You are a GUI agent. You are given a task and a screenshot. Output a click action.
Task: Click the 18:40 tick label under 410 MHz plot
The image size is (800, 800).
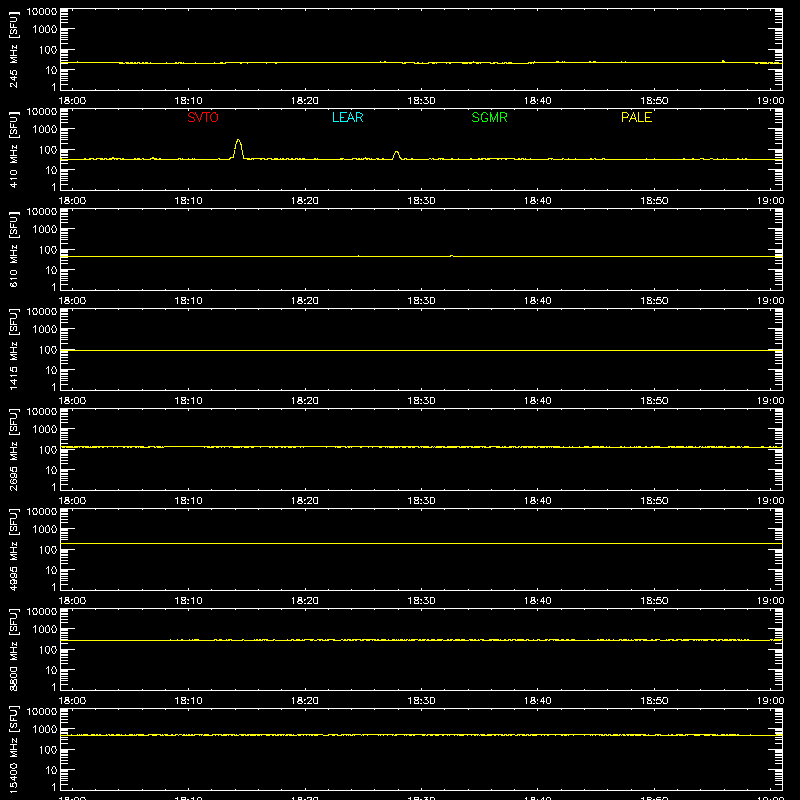[x=538, y=201]
